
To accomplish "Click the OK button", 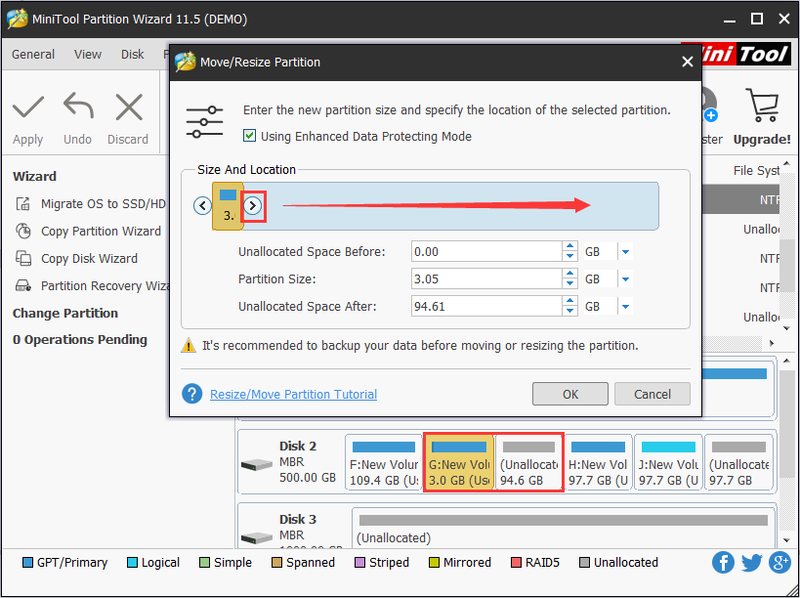I will (570, 394).
